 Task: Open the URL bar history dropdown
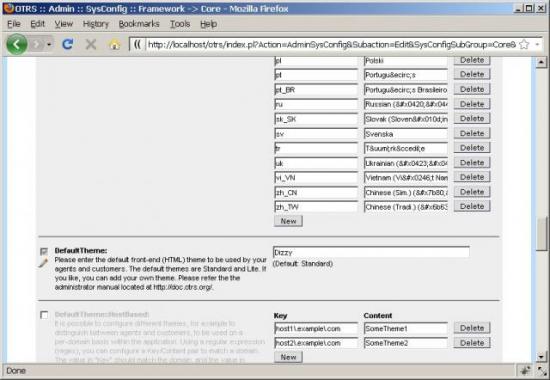tap(537, 45)
